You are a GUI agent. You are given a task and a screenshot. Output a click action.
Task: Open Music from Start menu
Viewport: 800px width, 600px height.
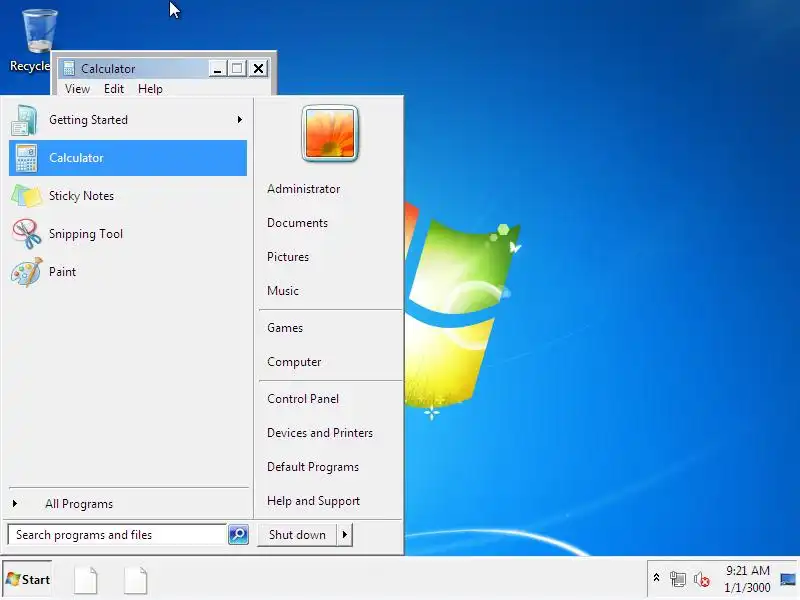[283, 291]
